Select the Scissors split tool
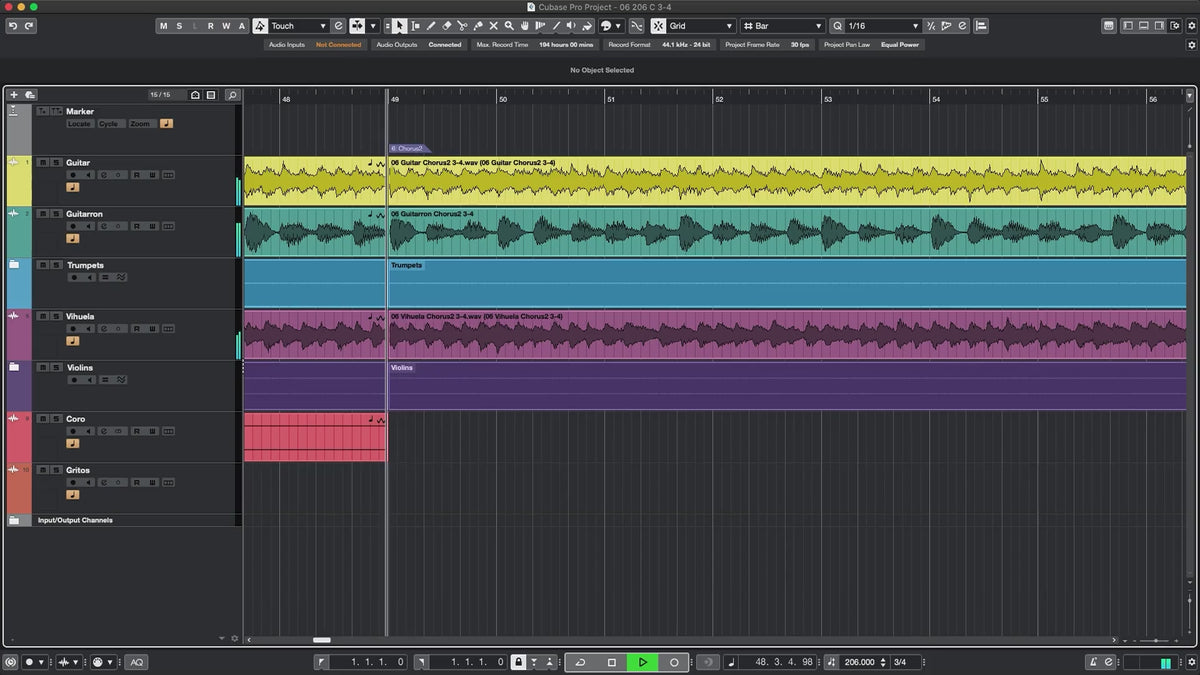Viewport: 1200px width, 675px height. (462, 26)
